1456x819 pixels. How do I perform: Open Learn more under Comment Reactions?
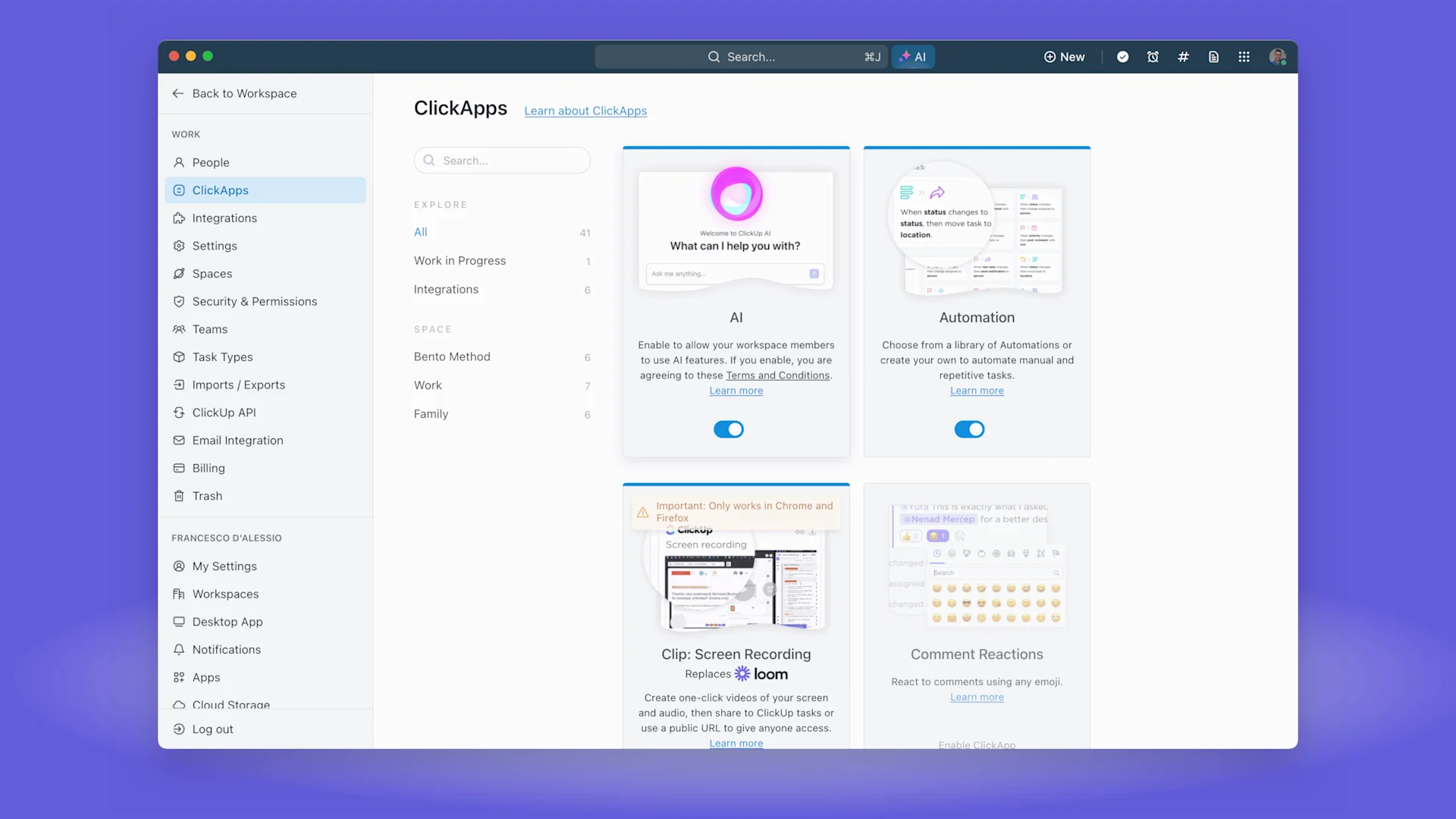click(x=977, y=697)
